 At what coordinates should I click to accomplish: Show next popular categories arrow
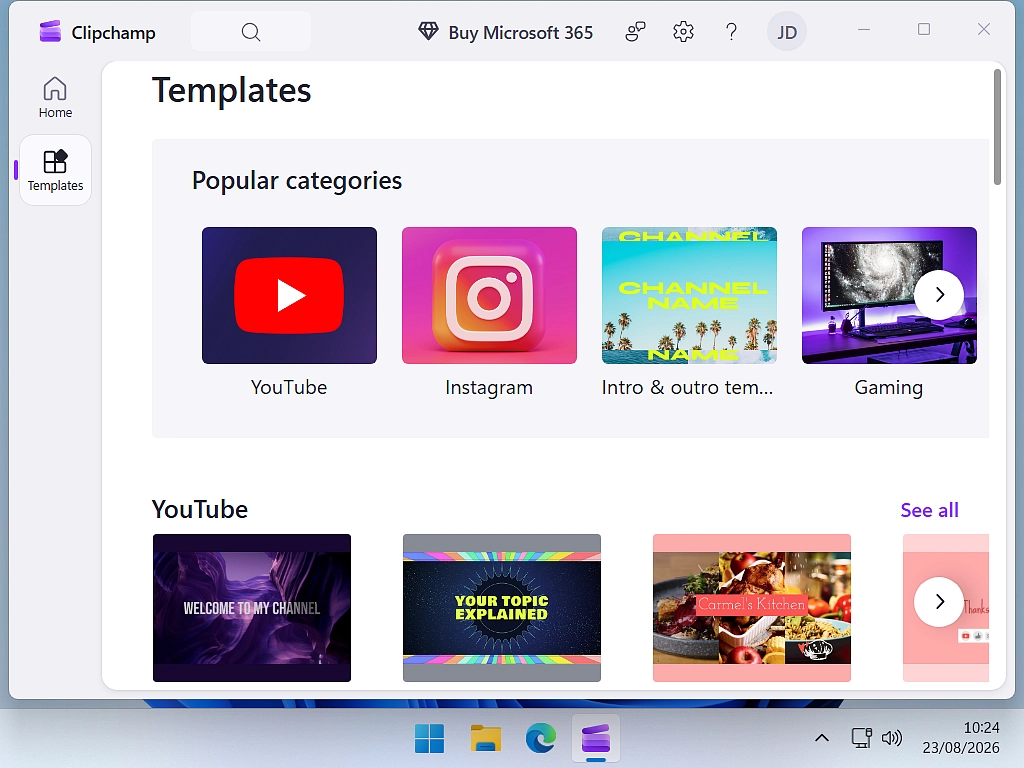point(939,295)
